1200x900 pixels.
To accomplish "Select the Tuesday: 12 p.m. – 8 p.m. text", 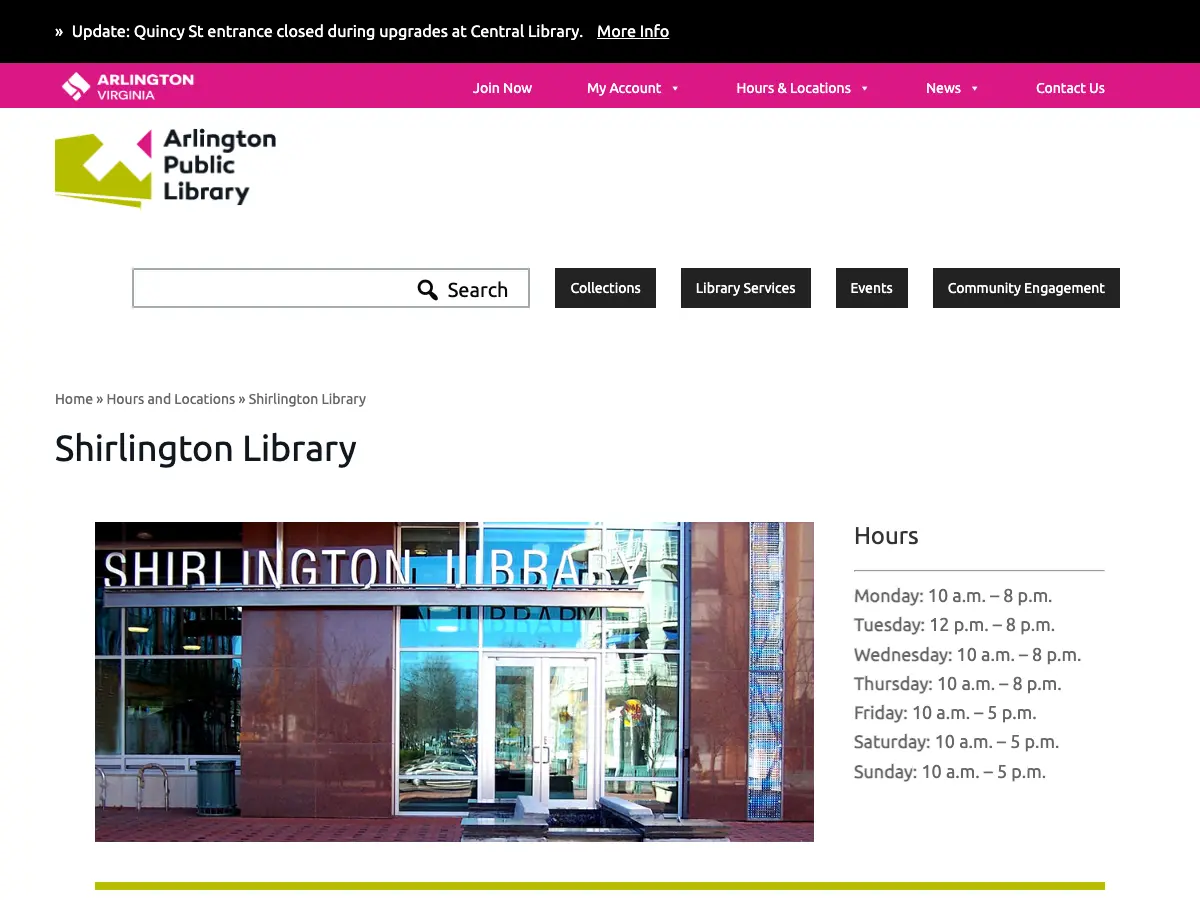I will pos(955,625).
